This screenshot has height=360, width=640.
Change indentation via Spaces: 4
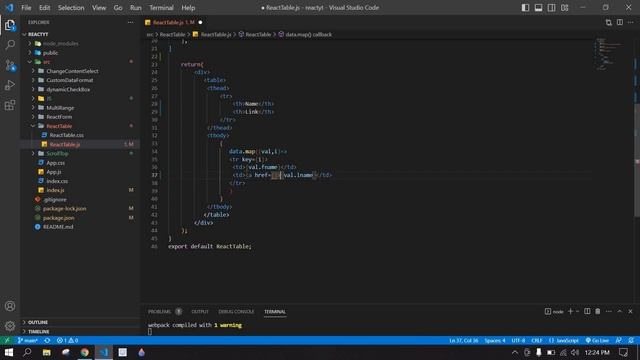tap(495, 340)
